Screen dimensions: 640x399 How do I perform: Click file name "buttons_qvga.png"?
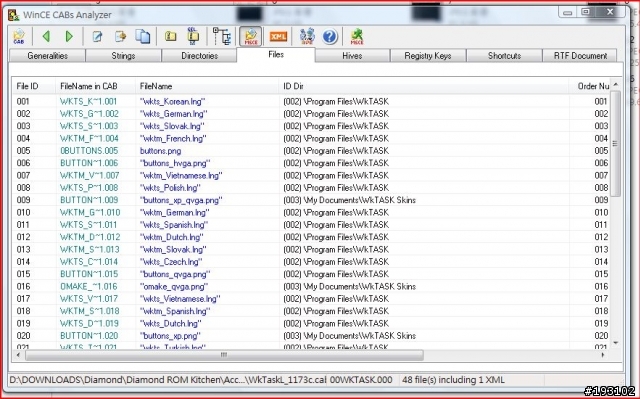(x=175, y=274)
